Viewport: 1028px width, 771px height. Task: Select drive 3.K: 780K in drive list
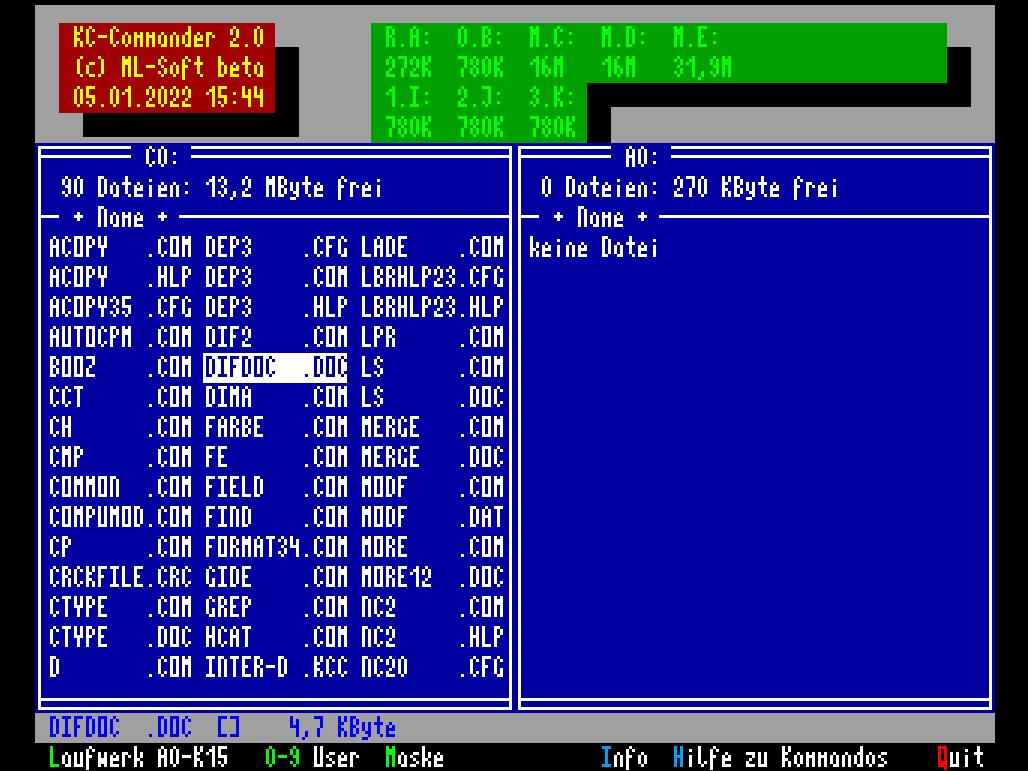click(552, 112)
